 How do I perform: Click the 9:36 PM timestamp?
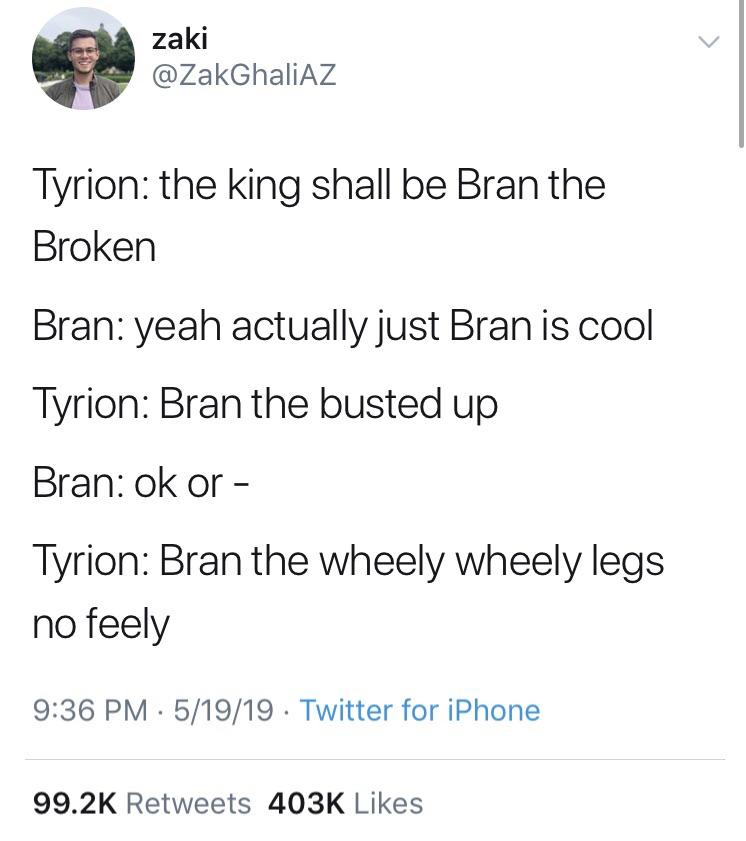pyautogui.click(x=90, y=710)
